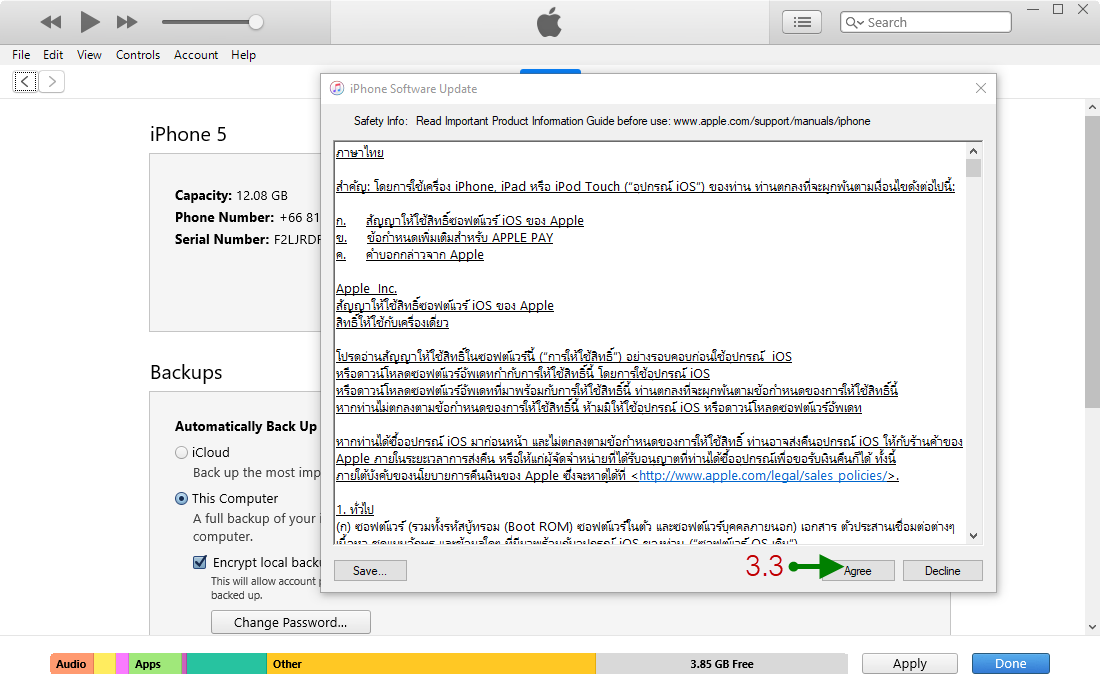This screenshot has height=691, width=1100.
Task: Skip forward with the fast-forward button
Action: [127, 22]
